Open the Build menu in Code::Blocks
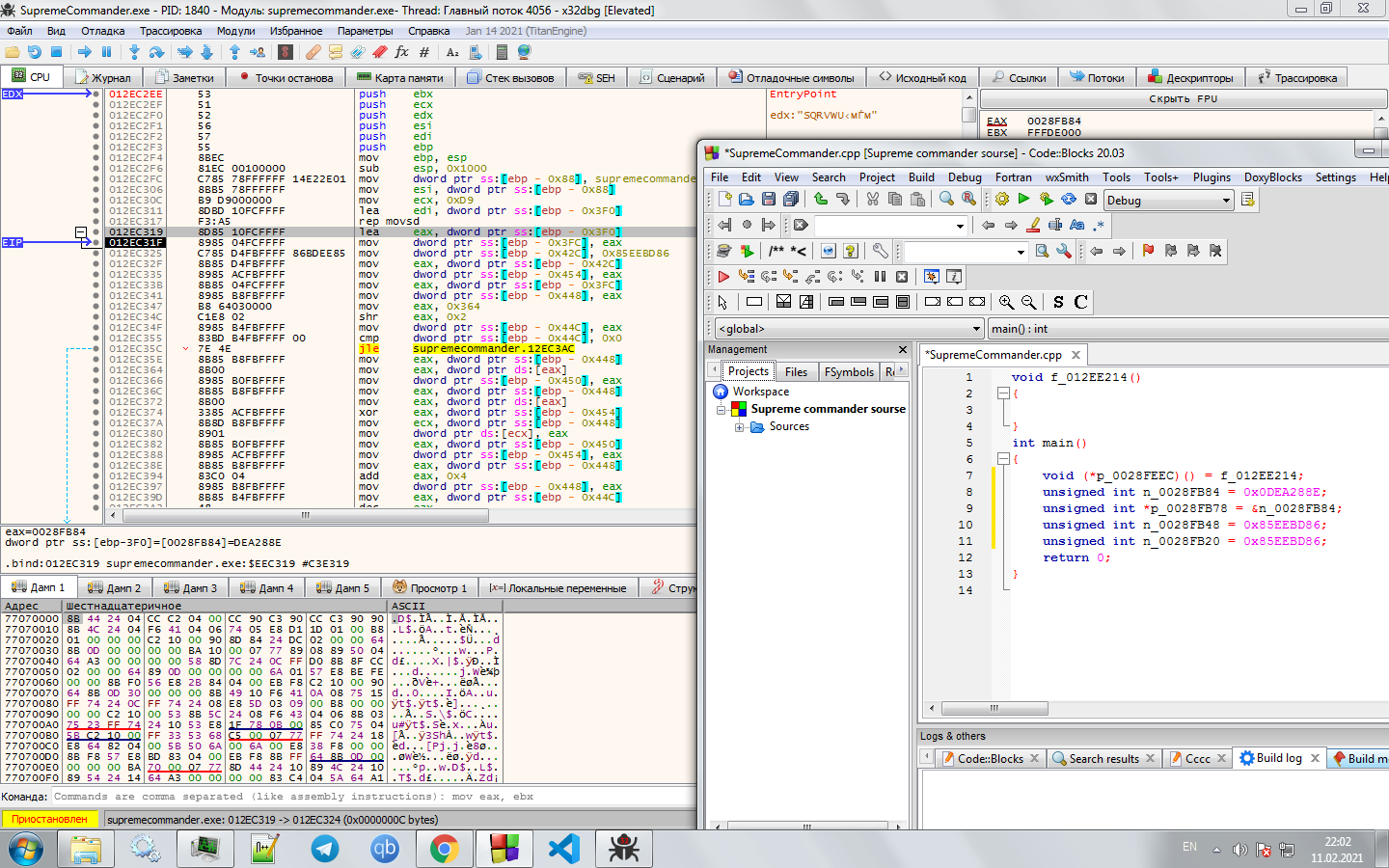Viewport: 1389px width, 868px height. tap(921, 177)
